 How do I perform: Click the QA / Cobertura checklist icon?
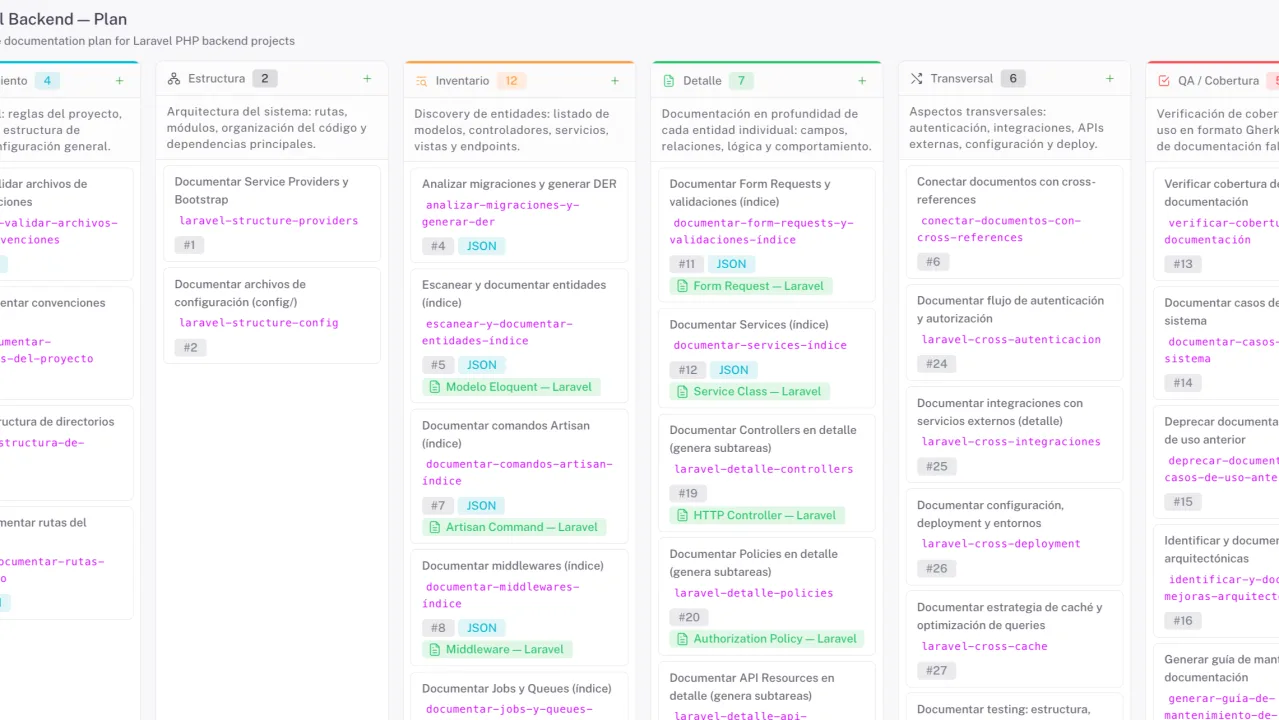pos(1164,81)
